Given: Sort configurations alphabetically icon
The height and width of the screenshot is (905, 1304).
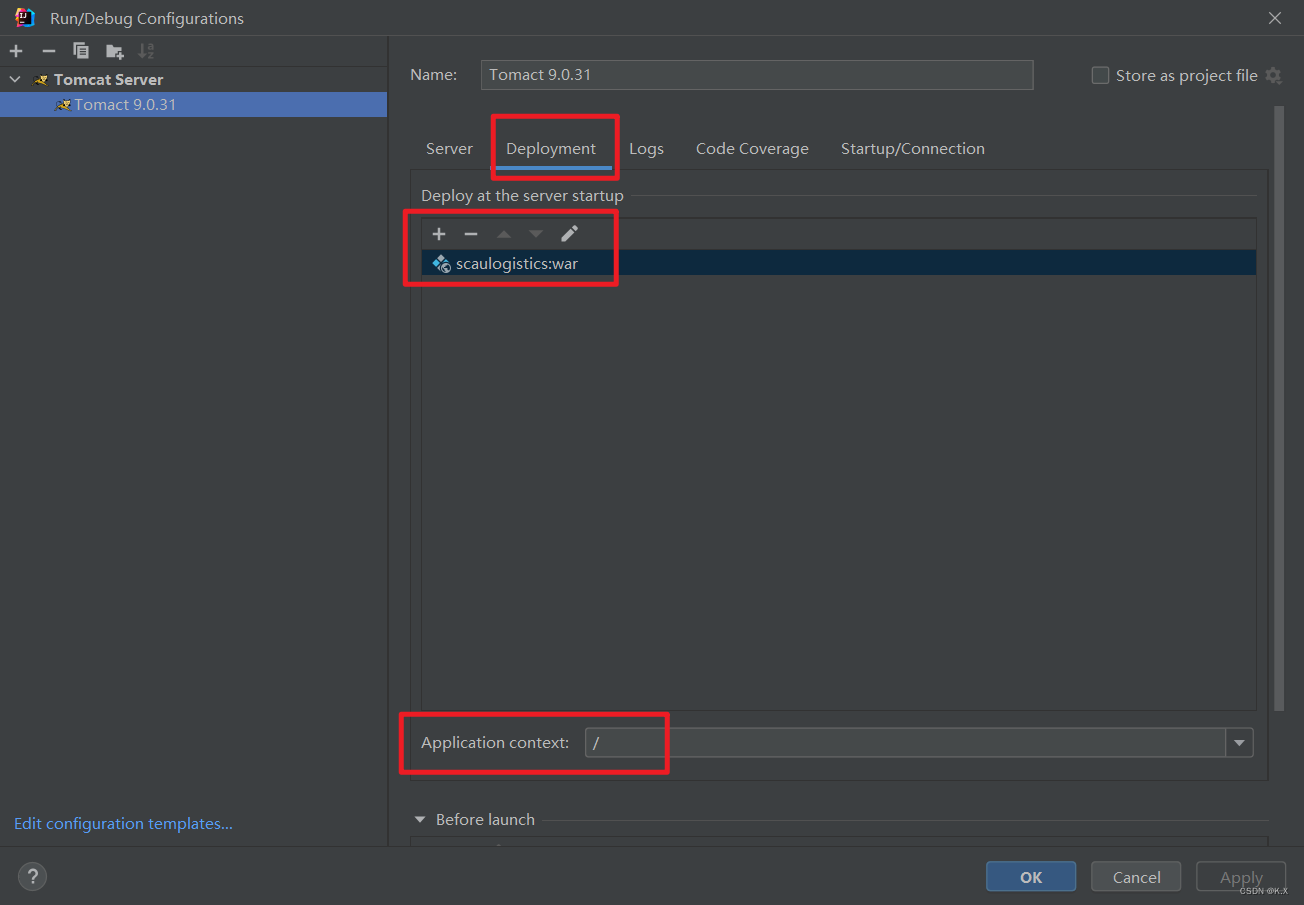Looking at the screenshot, I should pos(146,51).
